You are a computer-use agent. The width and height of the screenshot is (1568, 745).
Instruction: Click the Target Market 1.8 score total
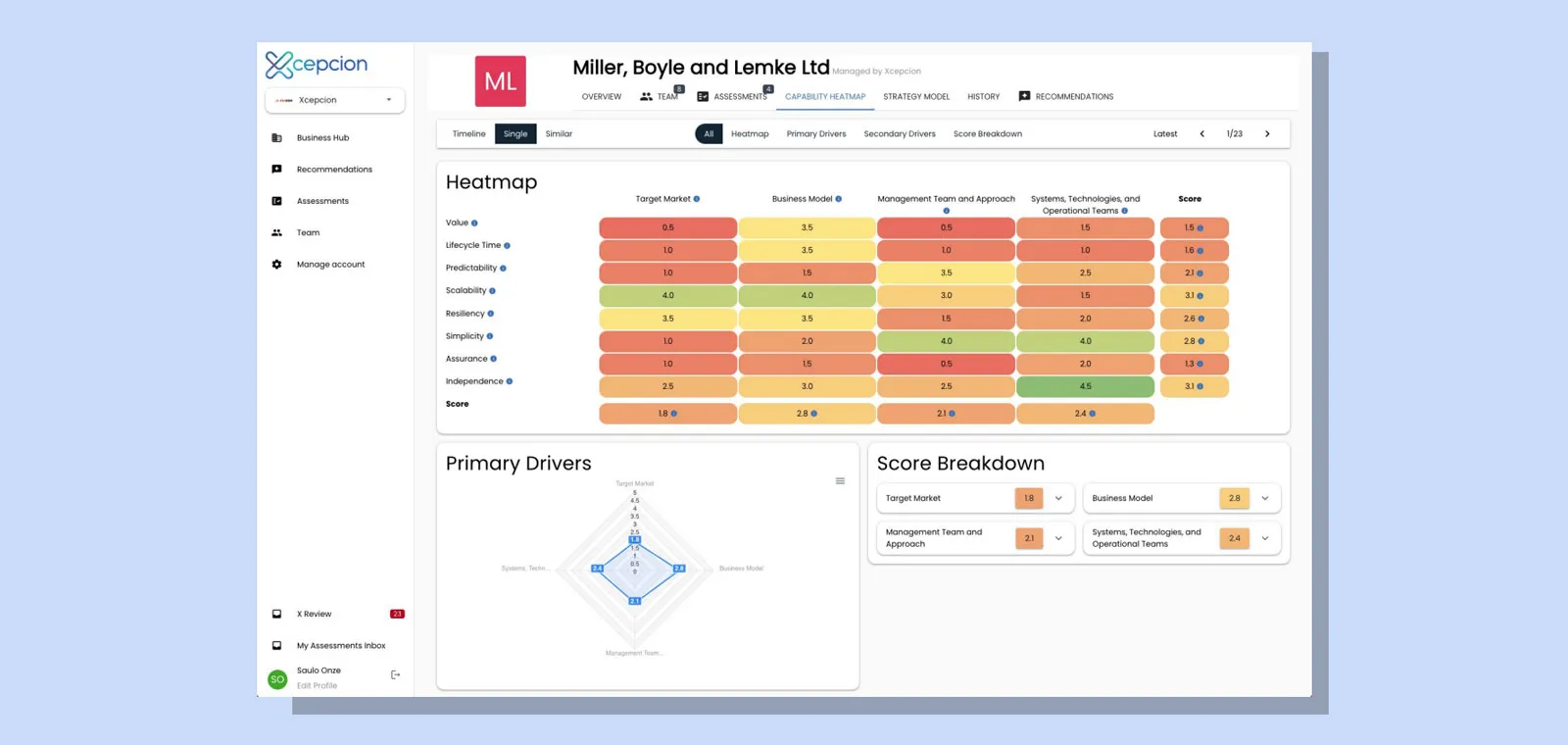coord(668,414)
